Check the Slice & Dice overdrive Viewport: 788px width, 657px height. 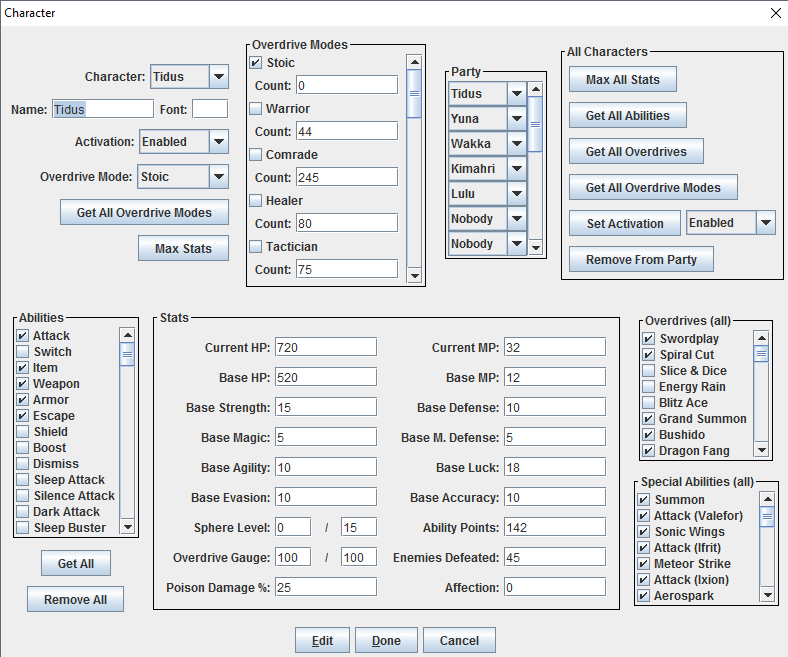click(x=649, y=370)
